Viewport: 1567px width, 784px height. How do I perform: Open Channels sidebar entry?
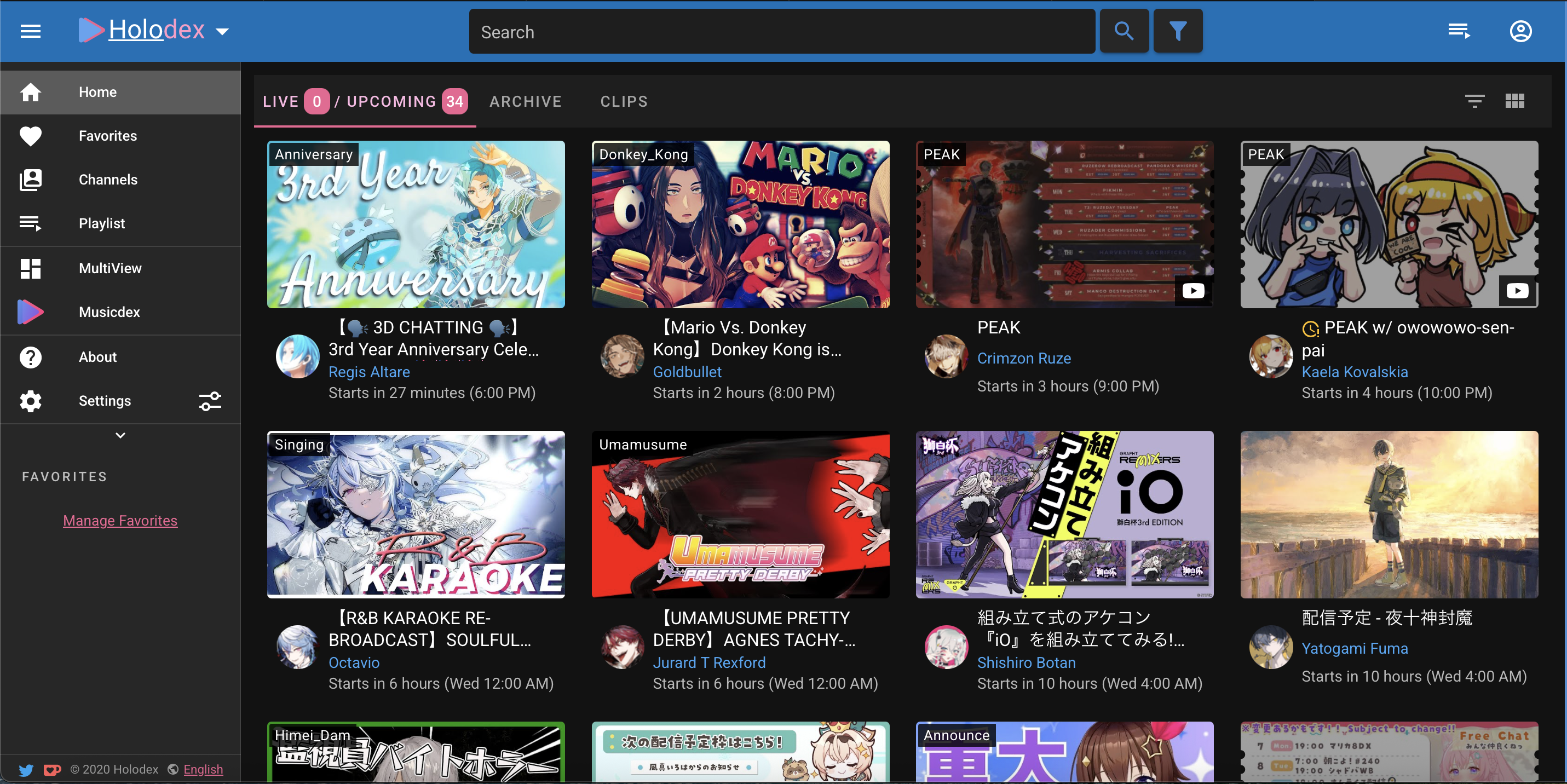(x=120, y=180)
